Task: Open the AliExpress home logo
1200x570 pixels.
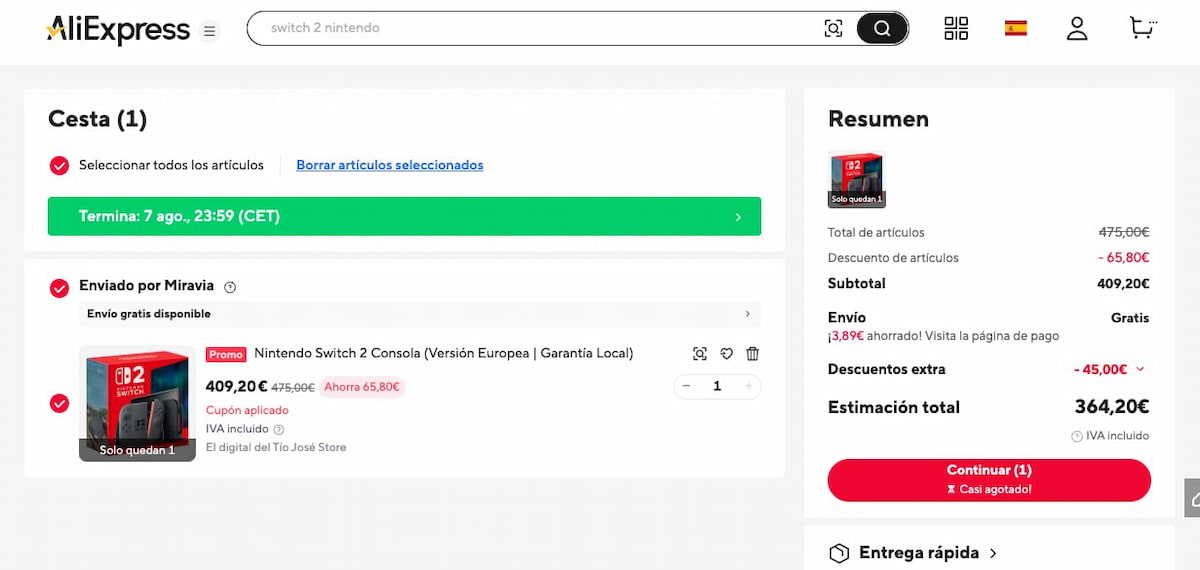Action: [118, 30]
